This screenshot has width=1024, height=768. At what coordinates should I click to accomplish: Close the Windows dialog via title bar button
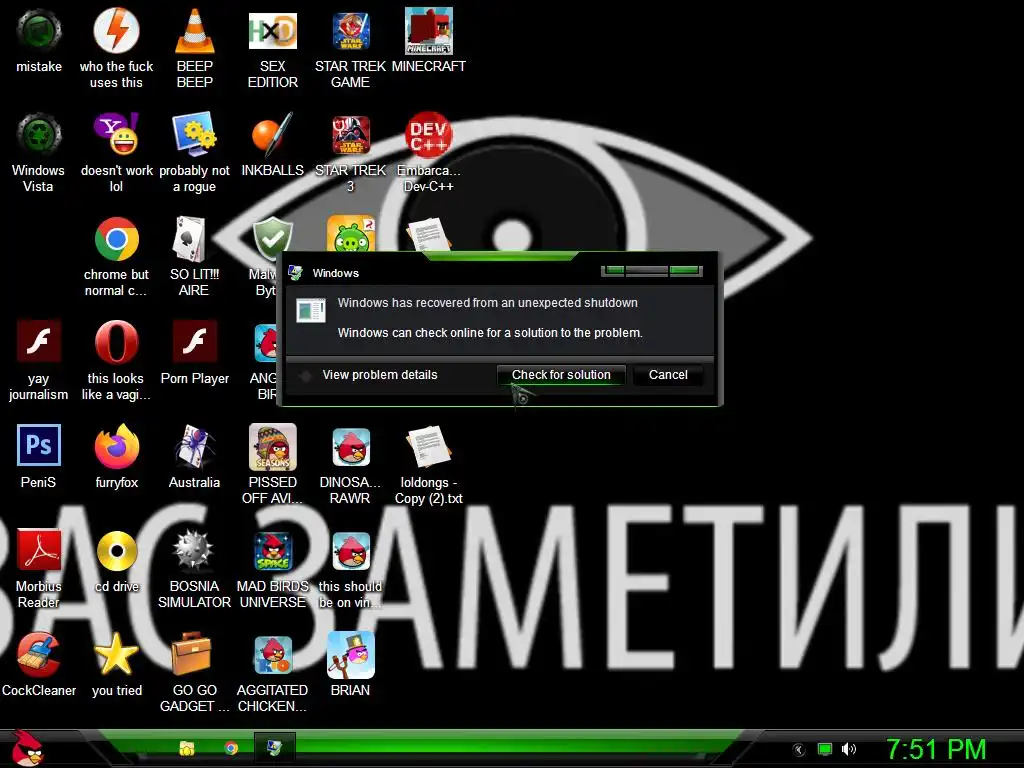(685, 270)
